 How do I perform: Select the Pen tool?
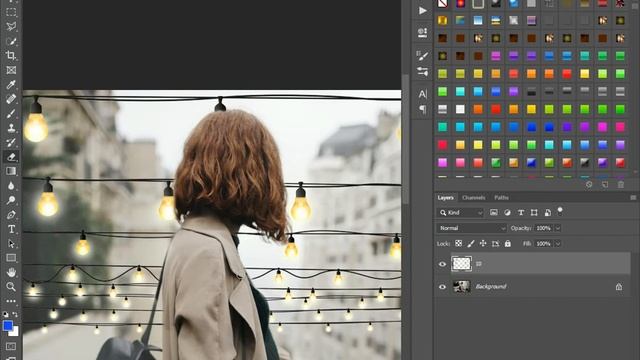click(x=11, y=215)
